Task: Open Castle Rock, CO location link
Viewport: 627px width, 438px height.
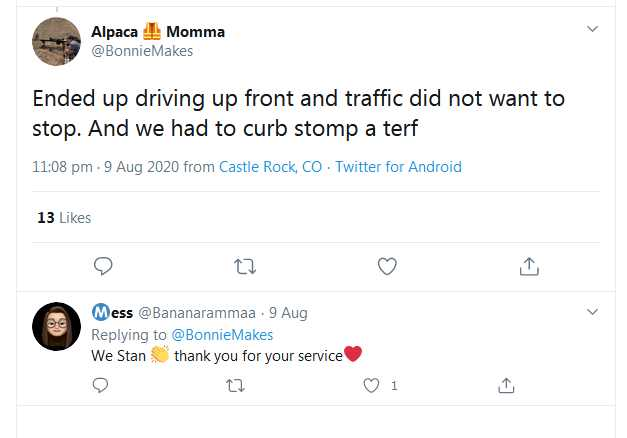Action: click(270, 167)
